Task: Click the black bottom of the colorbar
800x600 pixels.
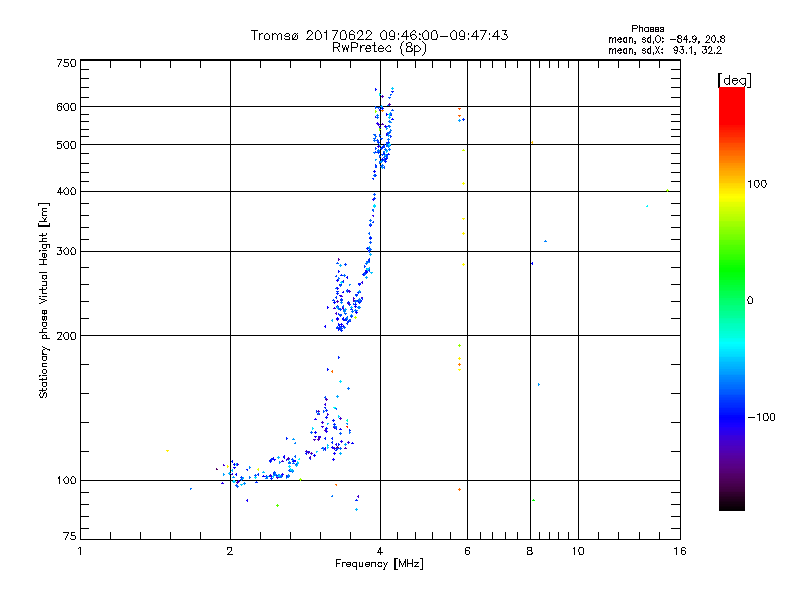Action: pos(731,505)
